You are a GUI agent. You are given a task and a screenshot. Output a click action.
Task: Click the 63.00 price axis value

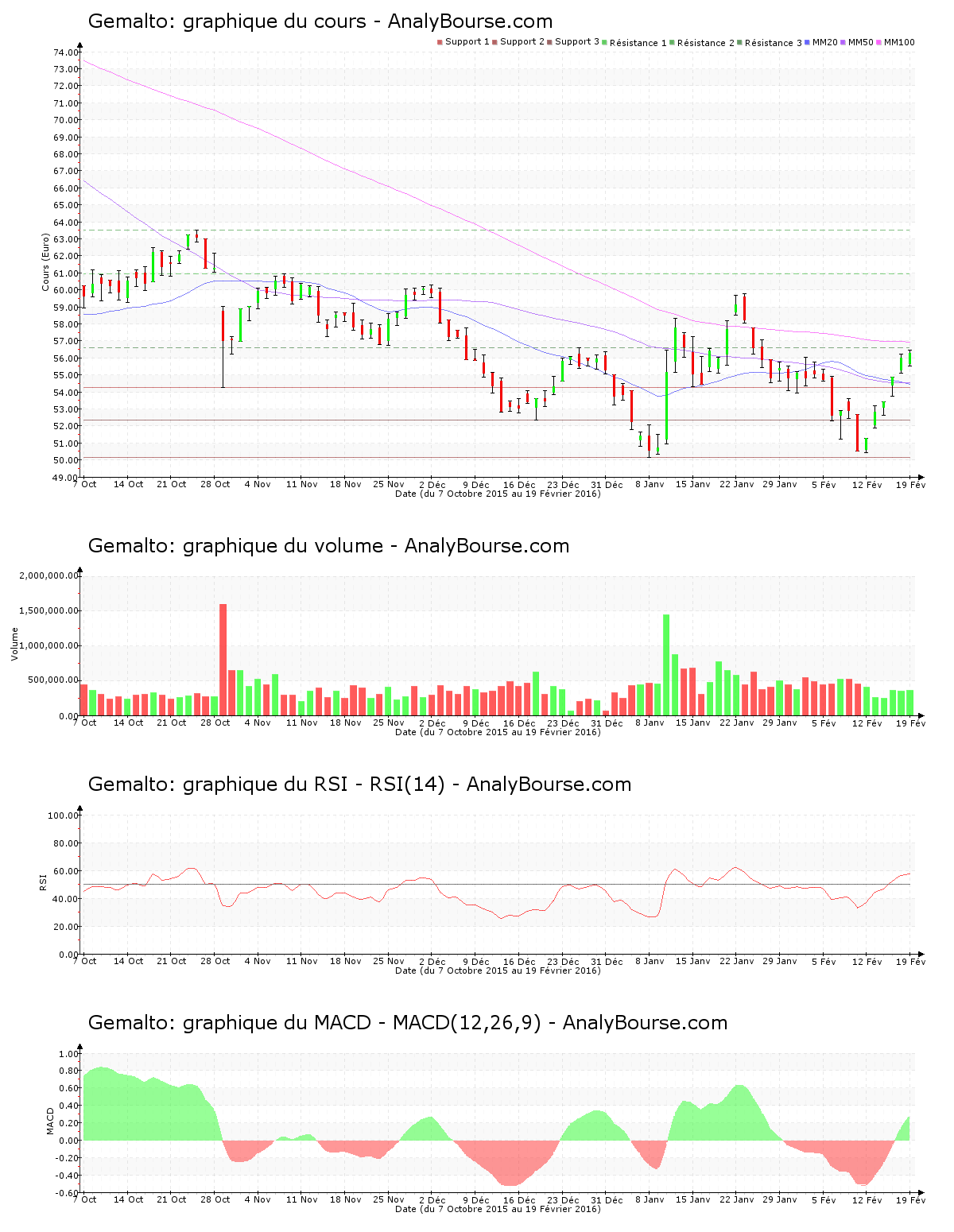coord(67,239)
